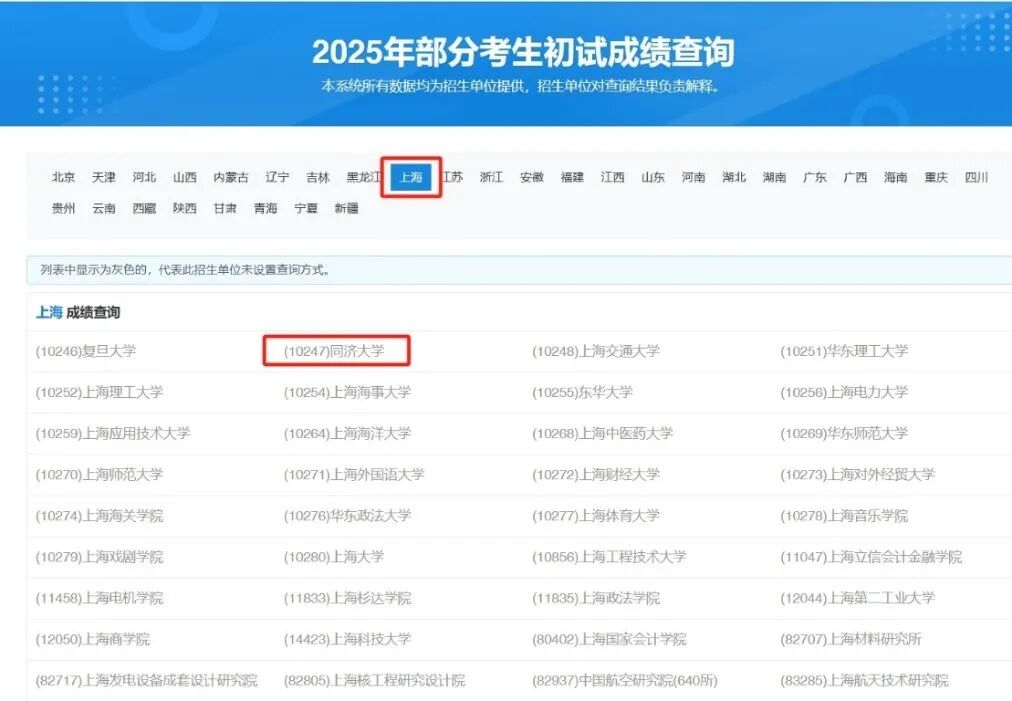Open the 浙江 province tab
The width and height of the screenshot is (1012, 701).
[491, 177]
